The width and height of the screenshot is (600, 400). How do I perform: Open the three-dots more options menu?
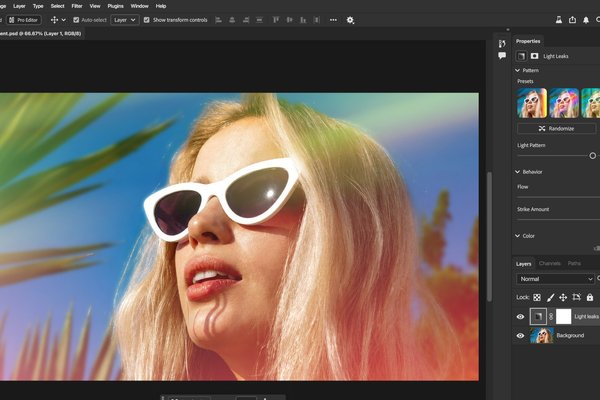(333, 20)
